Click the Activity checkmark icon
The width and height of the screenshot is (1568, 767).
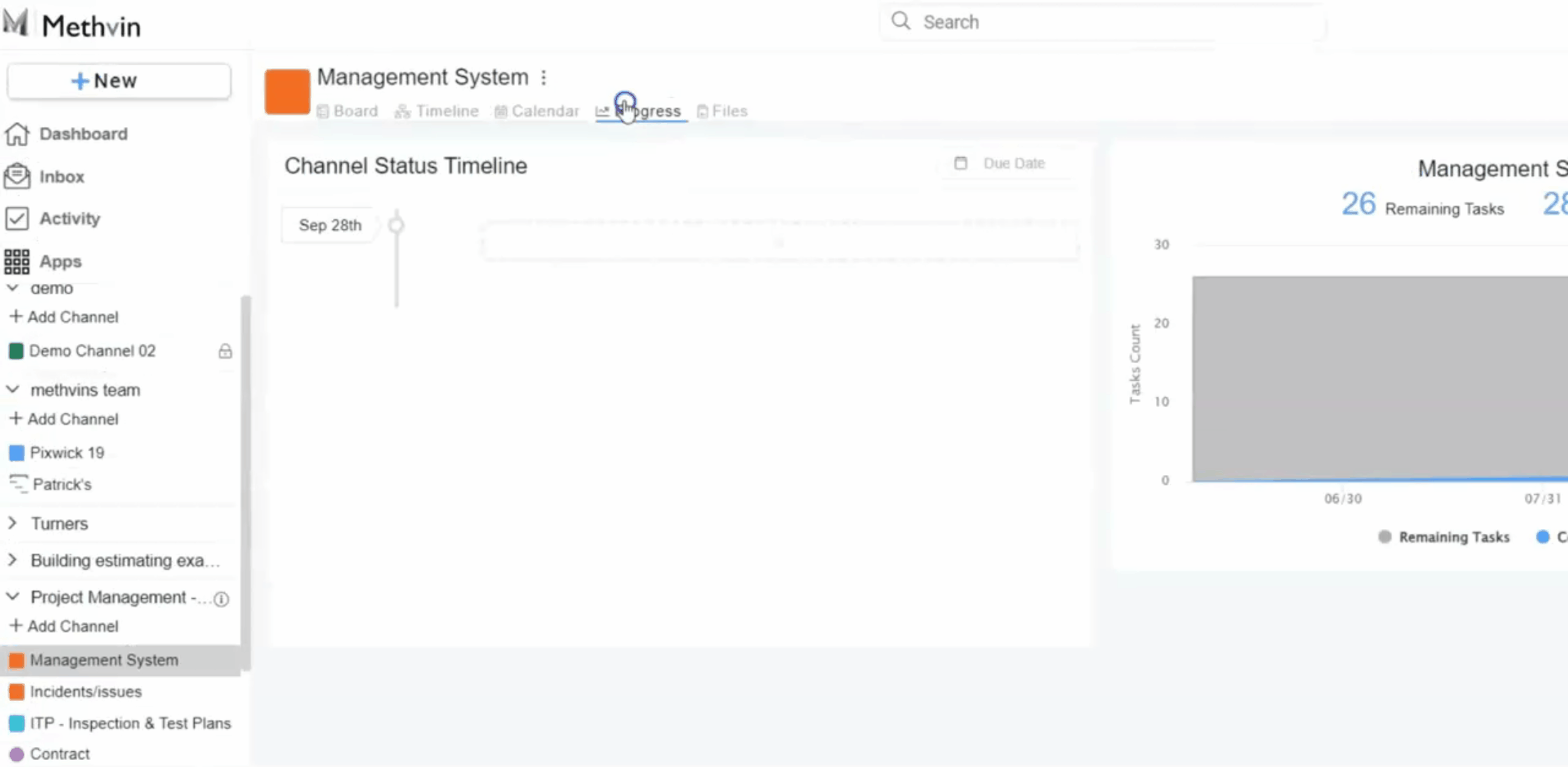click(x=17, y=218)
